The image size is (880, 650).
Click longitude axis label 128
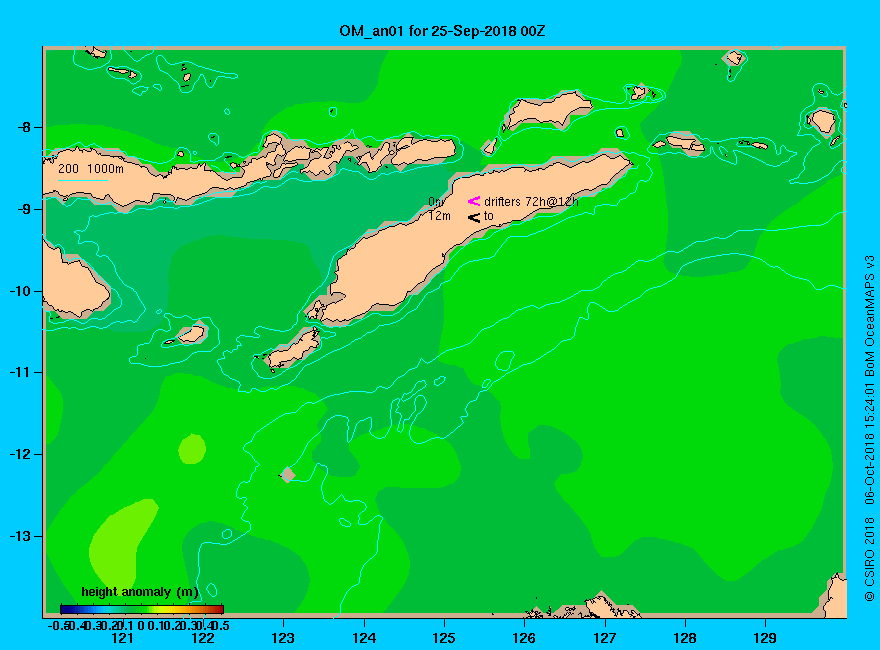pos(685,638)
